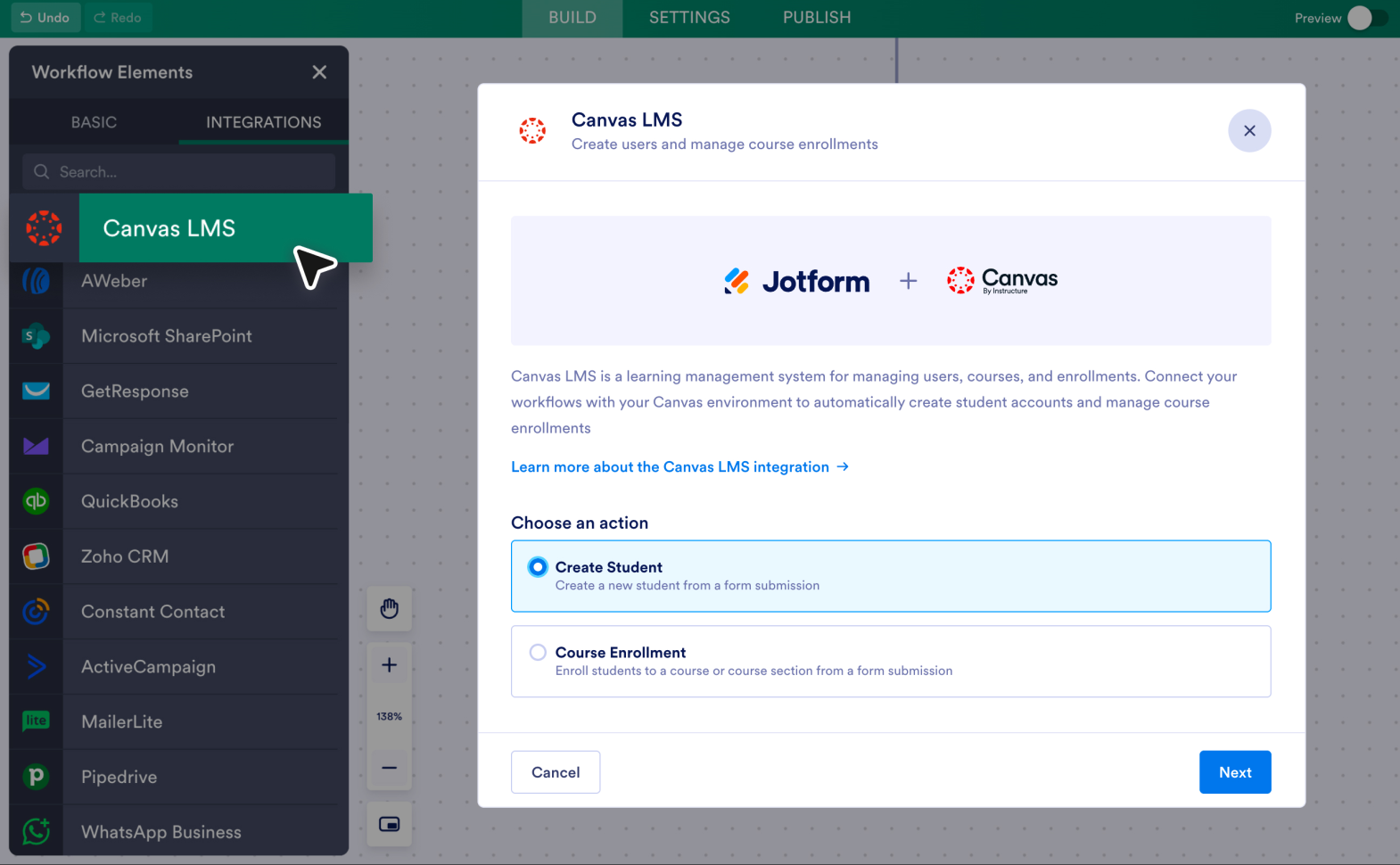Click the Zoho CRM icon
This screenshot has width=1400, height=865.
[36, 556]
